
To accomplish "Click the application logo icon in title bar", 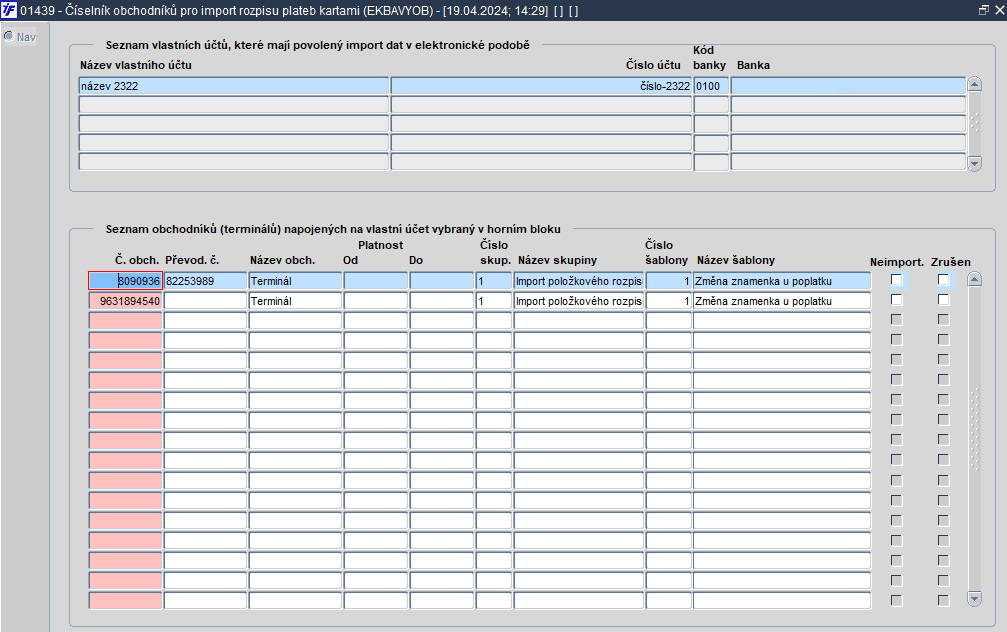I will 9,10.
